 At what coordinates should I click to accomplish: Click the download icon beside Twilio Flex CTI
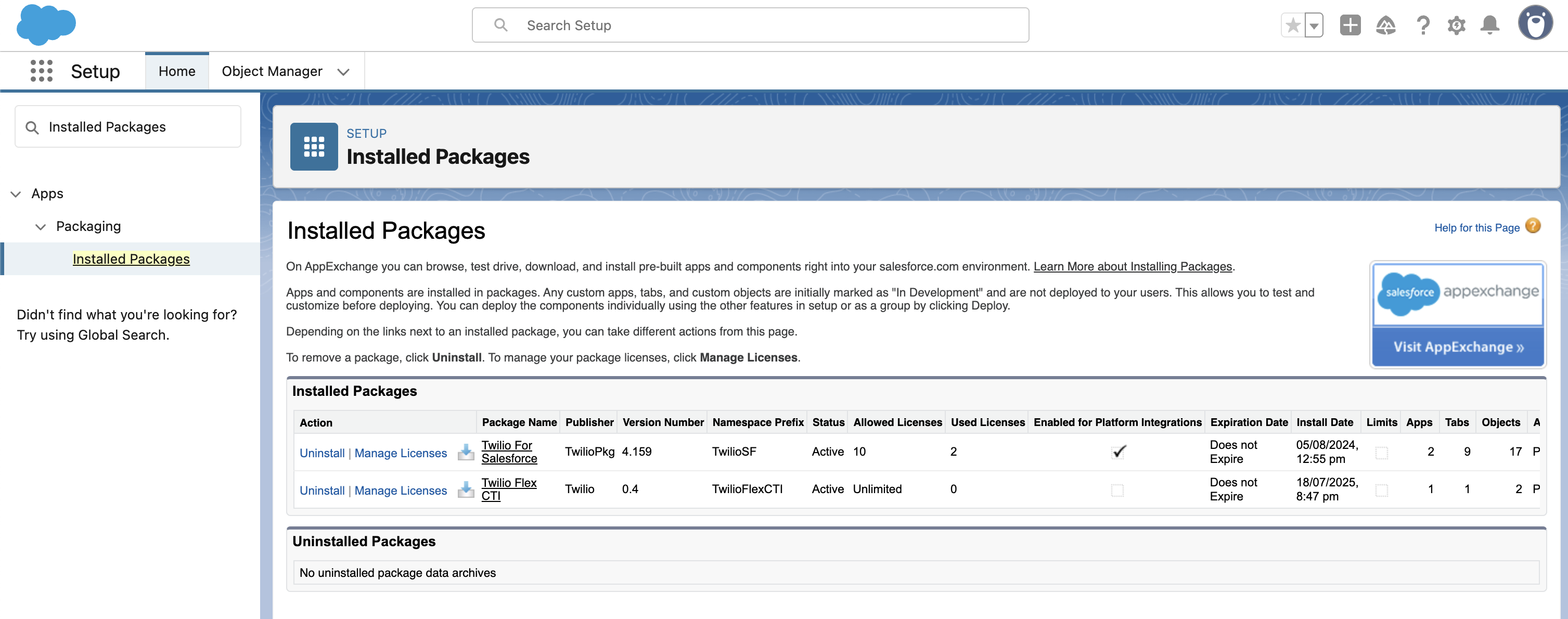(x=466, y=489)
